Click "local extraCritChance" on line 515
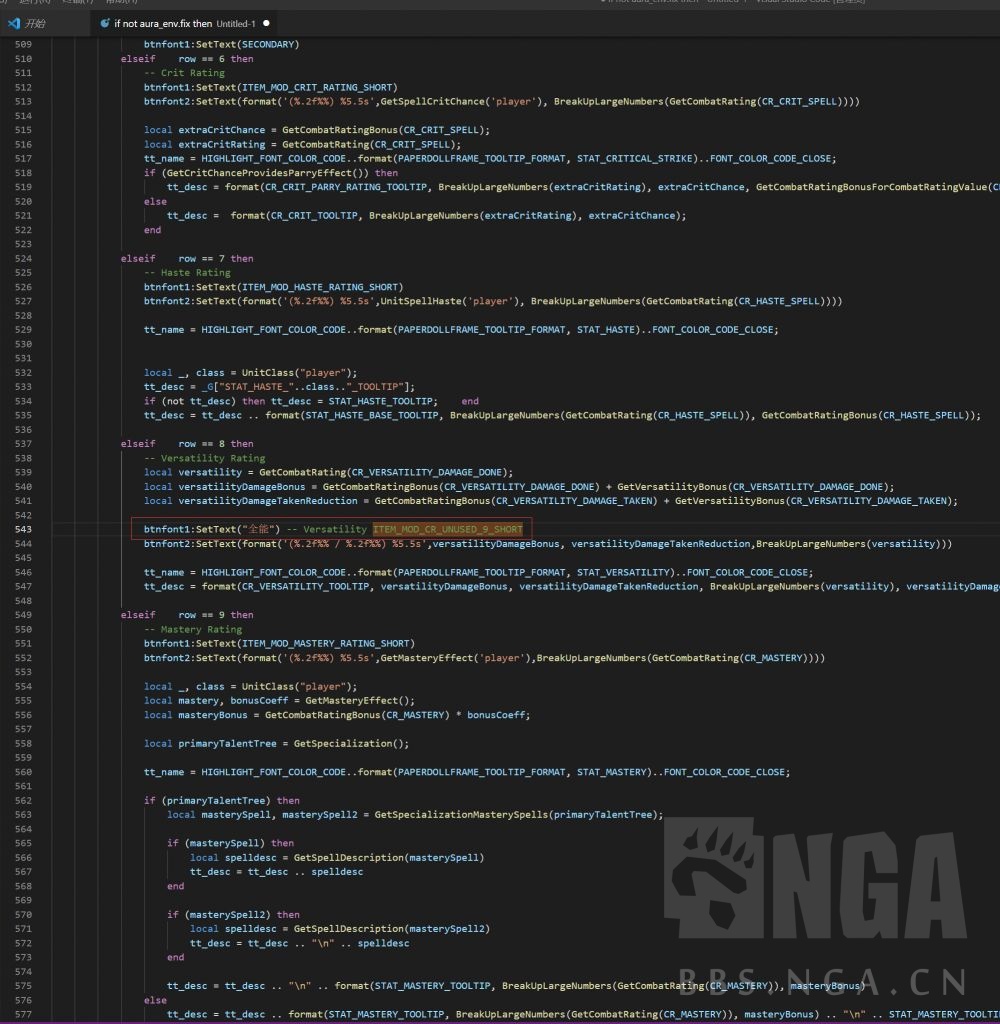Image resolution: width=1000 pixels, height=1024 pixels. pos(204,130)
